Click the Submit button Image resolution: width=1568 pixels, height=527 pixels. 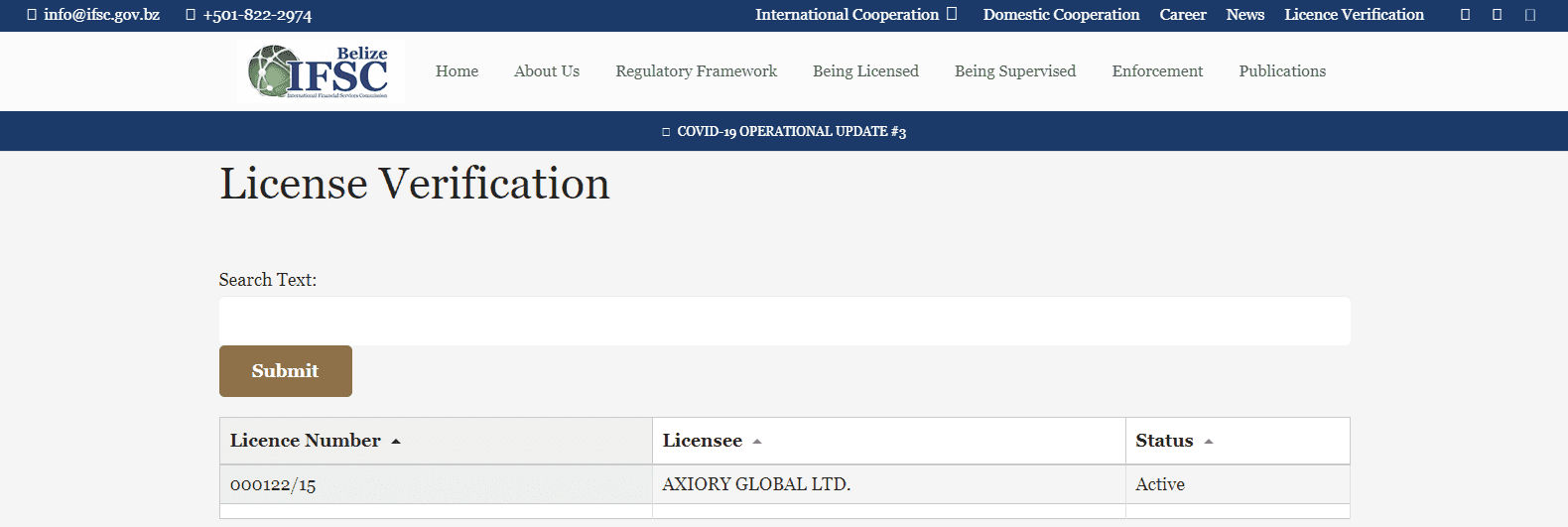tap(286, 371)
